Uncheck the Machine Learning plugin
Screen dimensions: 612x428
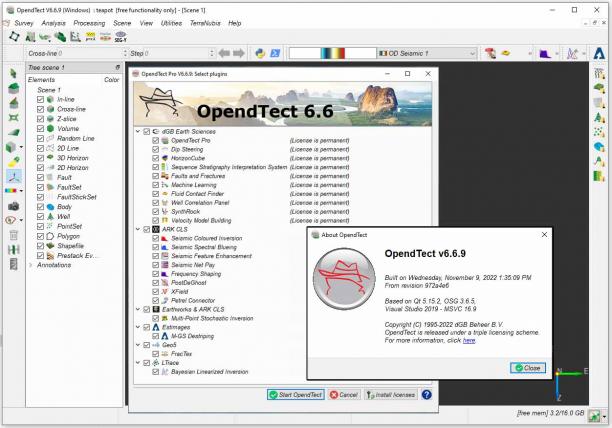point(155,185)
